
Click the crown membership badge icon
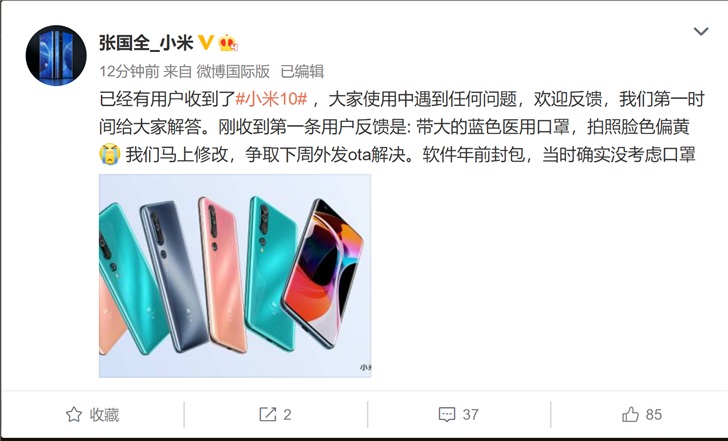[x=228, y=43]
